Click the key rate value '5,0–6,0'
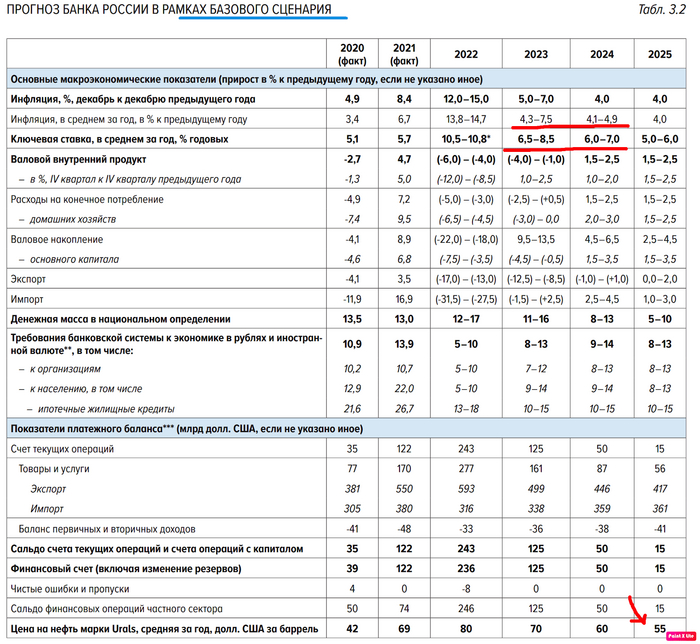Image resolution: width=700 pixels, height=644 pixels. coord(660,139)
